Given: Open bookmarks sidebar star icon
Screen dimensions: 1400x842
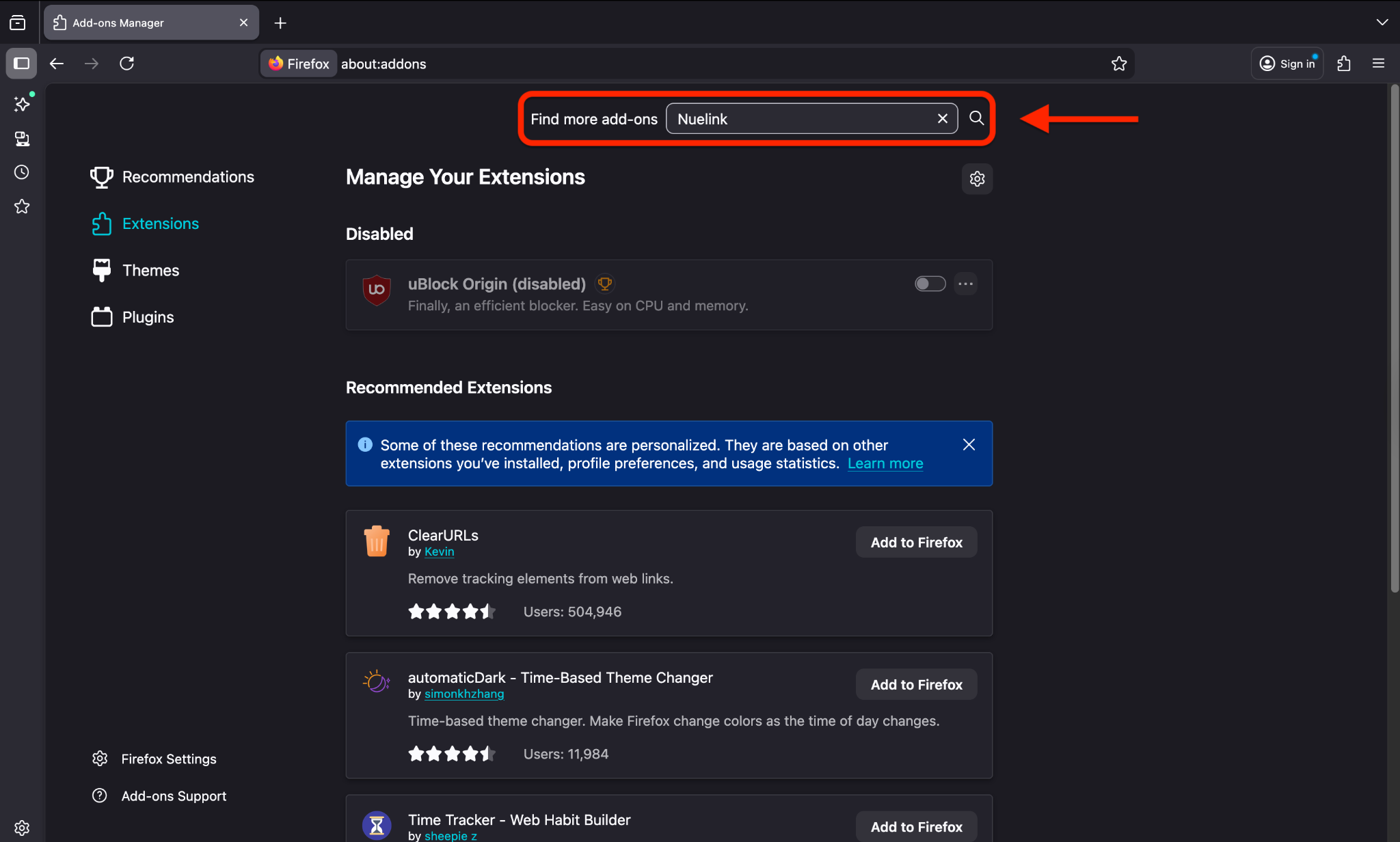Looking at the screenshot, I should [x=22, y=206].
